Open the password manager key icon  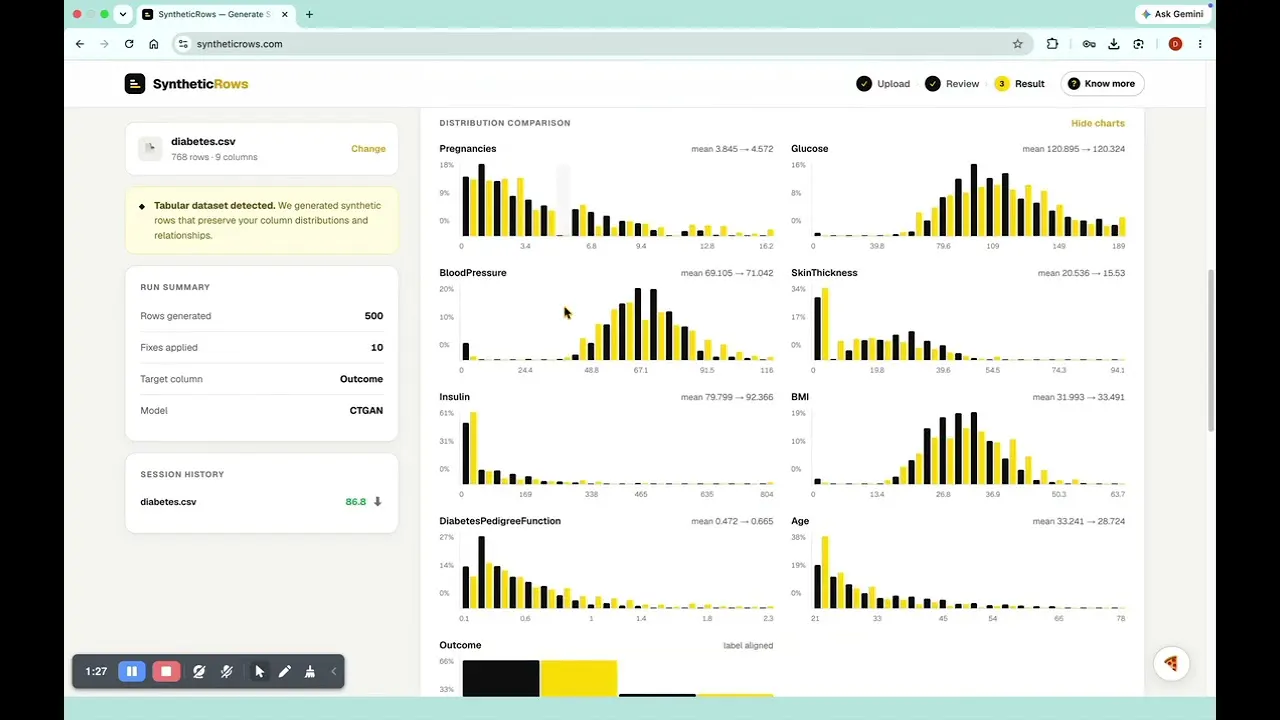tap(1089, 44)
